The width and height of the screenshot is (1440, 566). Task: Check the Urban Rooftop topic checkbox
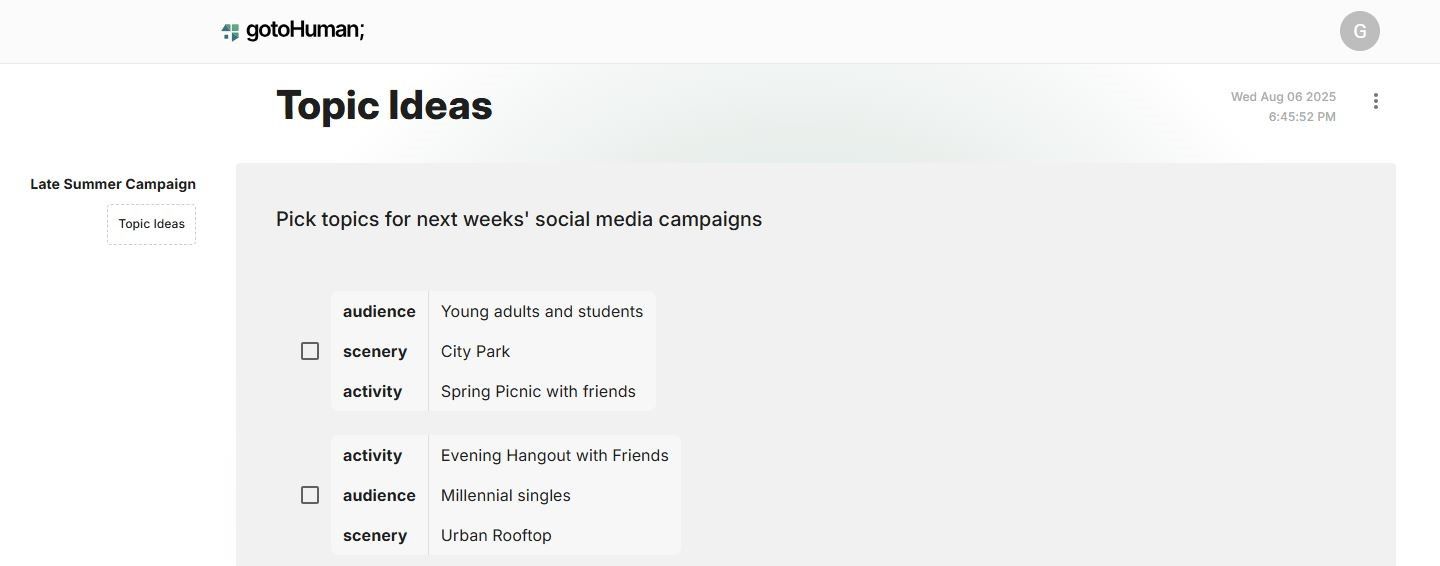pyautogui.click(x=310, y=495)
